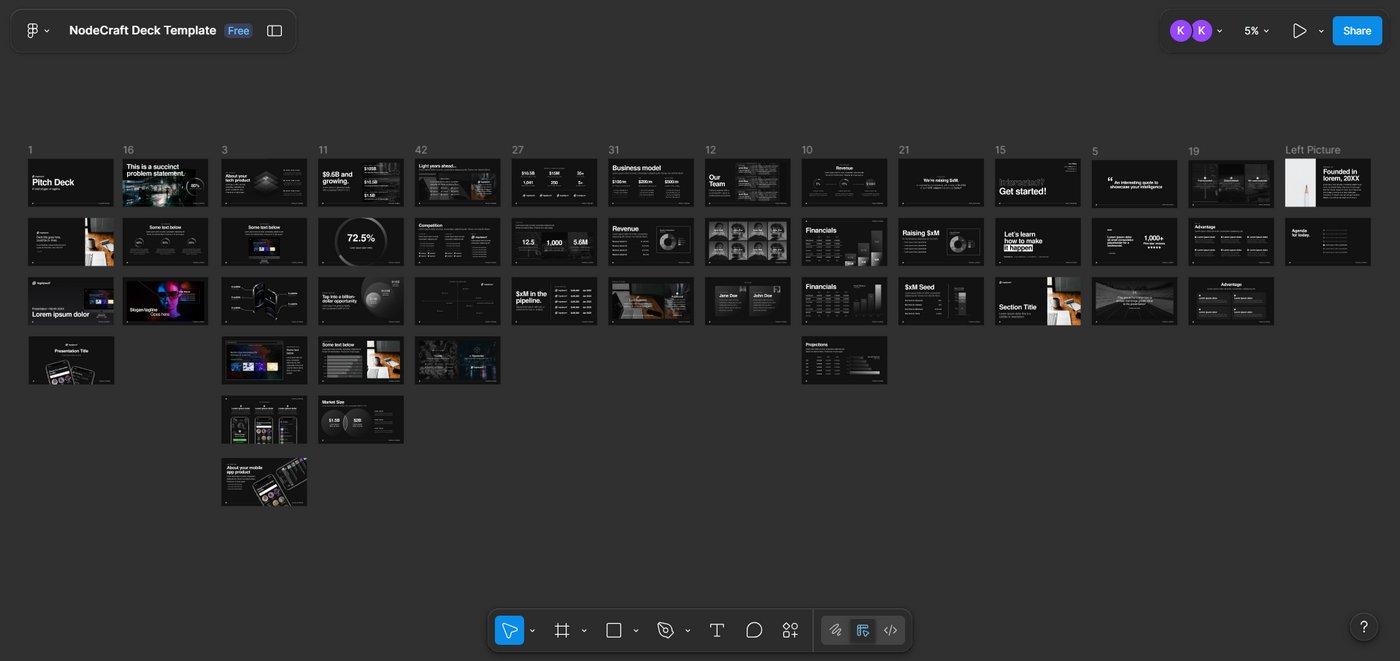
Task: Switch to Dev Mode code toggle
Action: point(890,630)
